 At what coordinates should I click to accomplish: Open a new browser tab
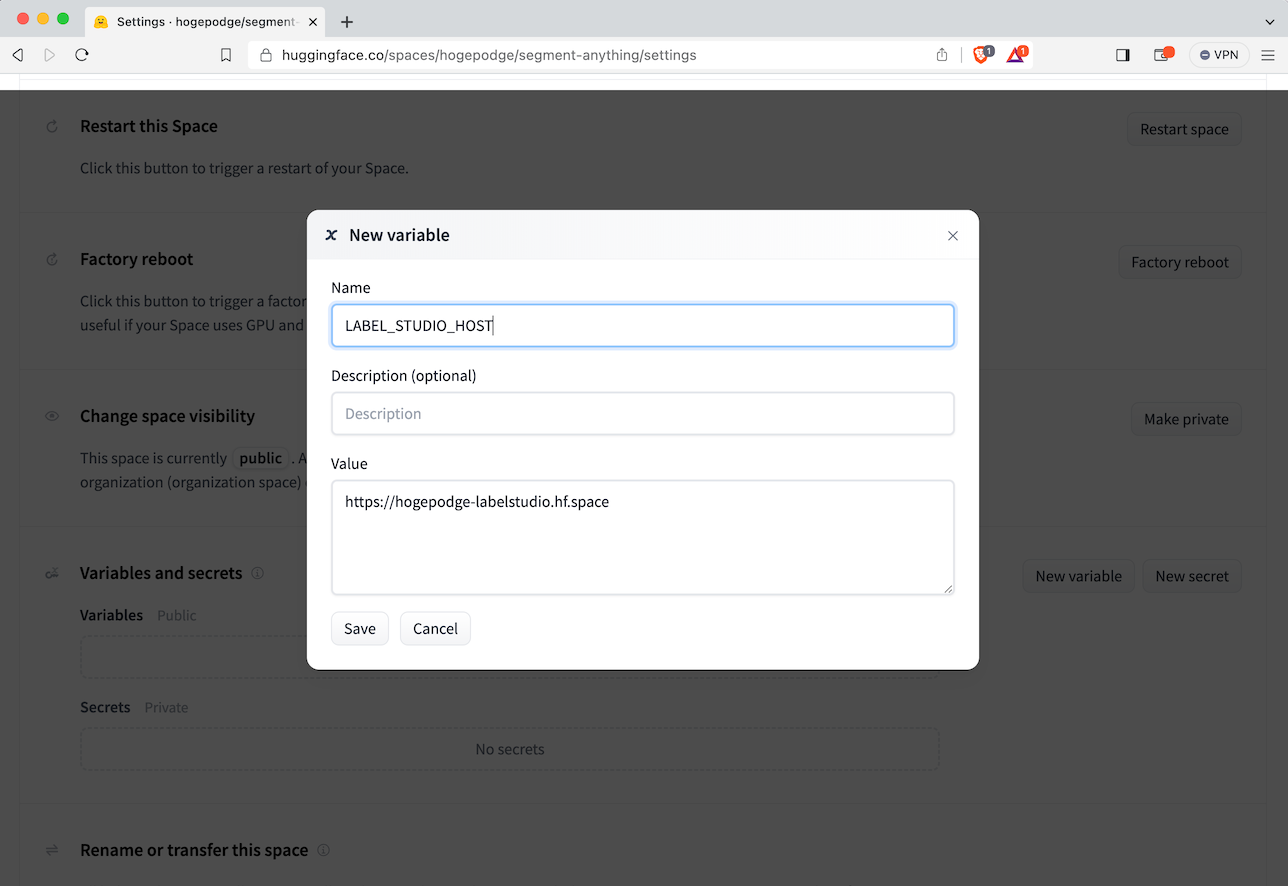347,21
